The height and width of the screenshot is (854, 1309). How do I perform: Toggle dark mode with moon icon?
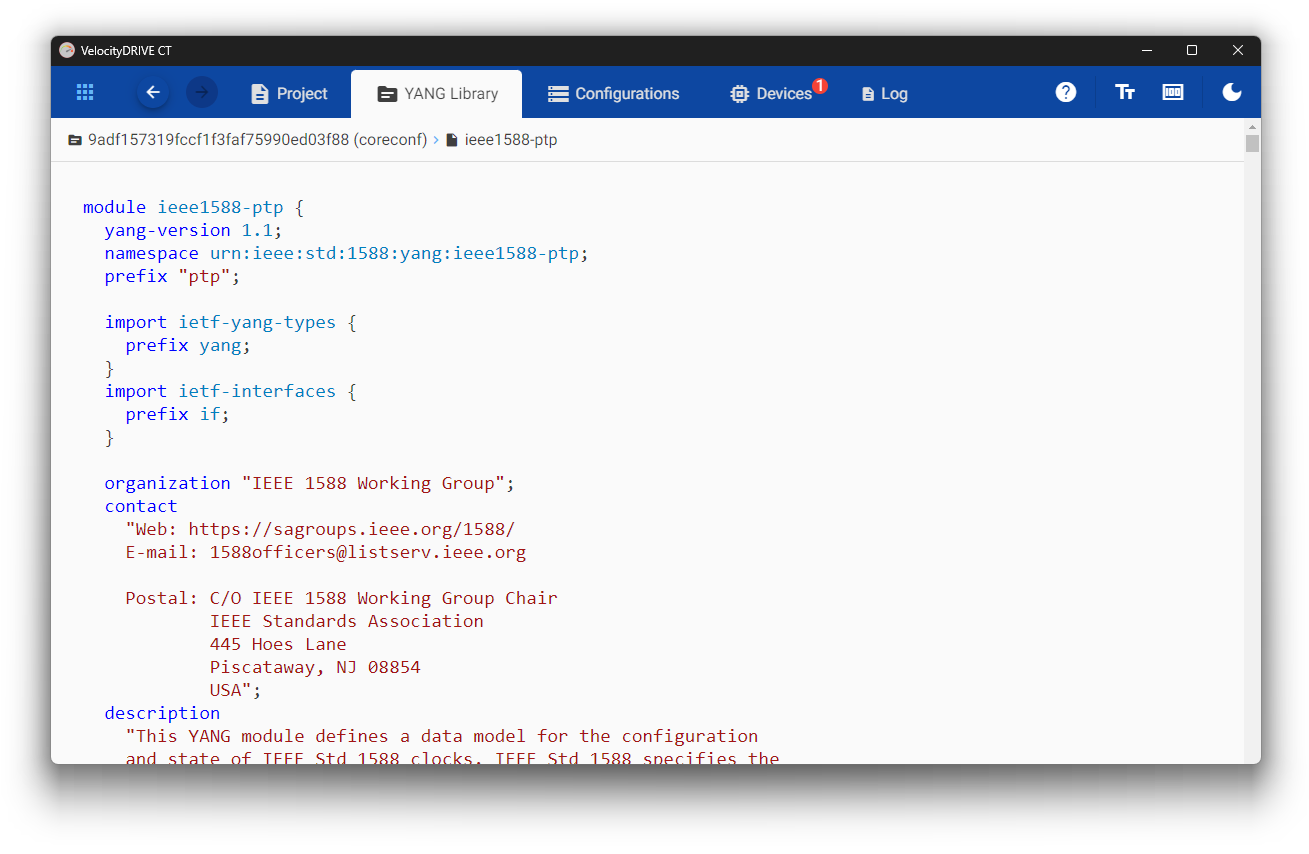coord(1232,93)
